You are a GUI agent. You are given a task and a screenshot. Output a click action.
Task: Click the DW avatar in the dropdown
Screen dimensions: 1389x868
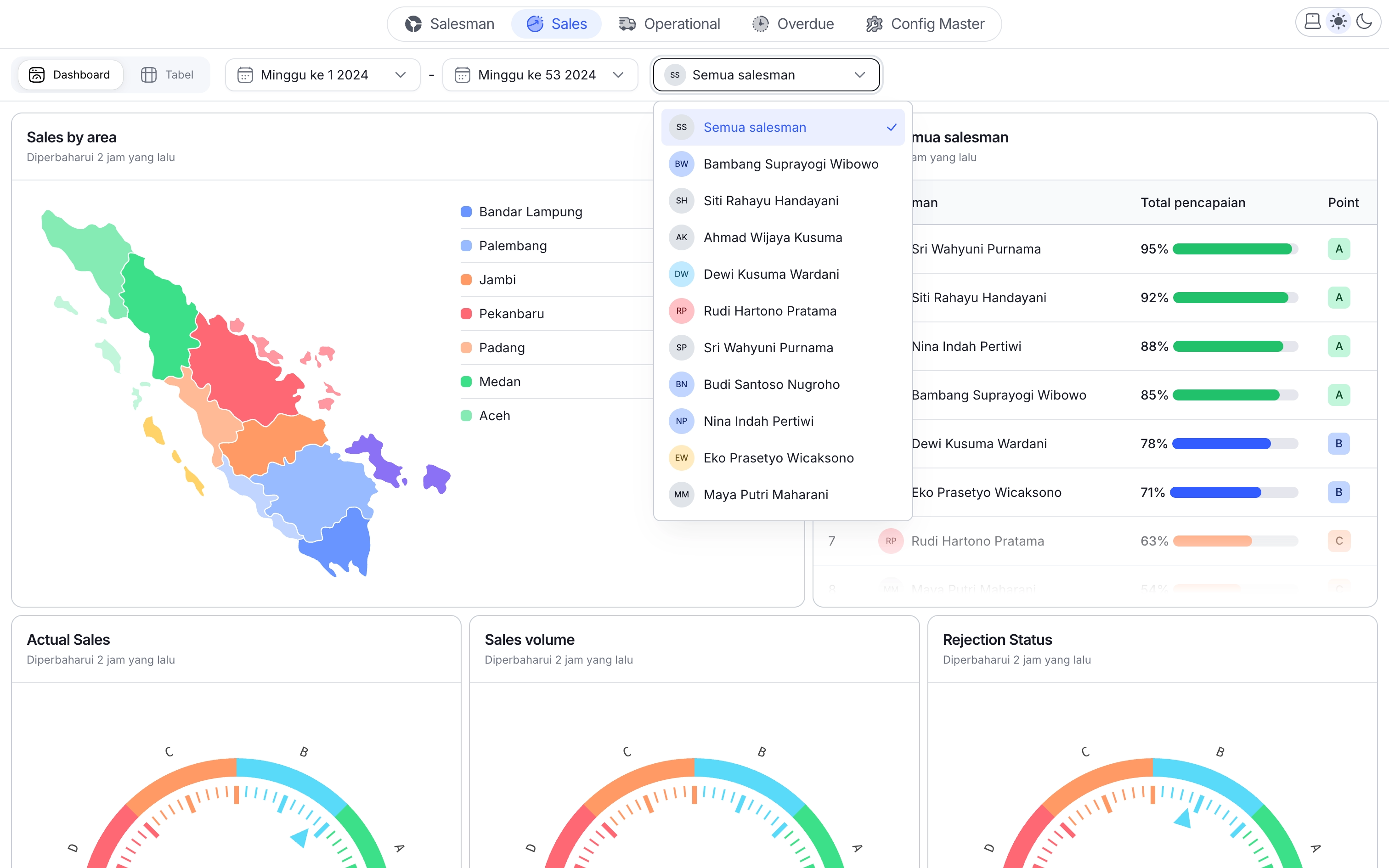click(681, 275)
